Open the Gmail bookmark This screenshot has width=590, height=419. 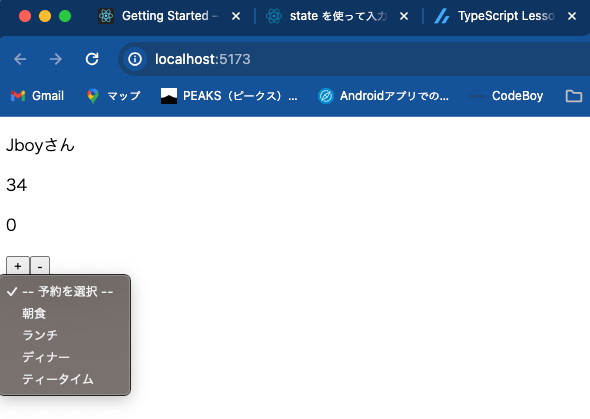[37, 96]
